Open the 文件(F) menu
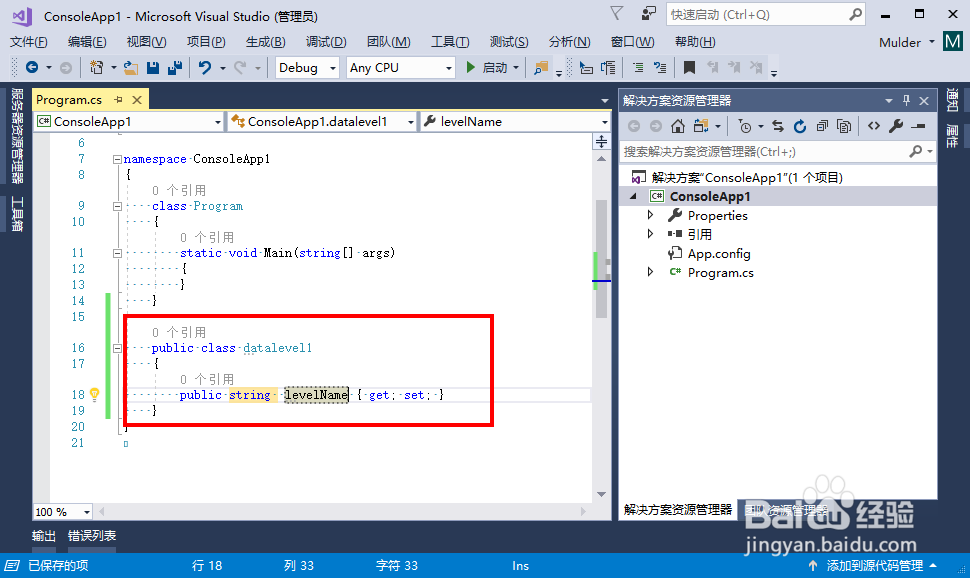 28,41
